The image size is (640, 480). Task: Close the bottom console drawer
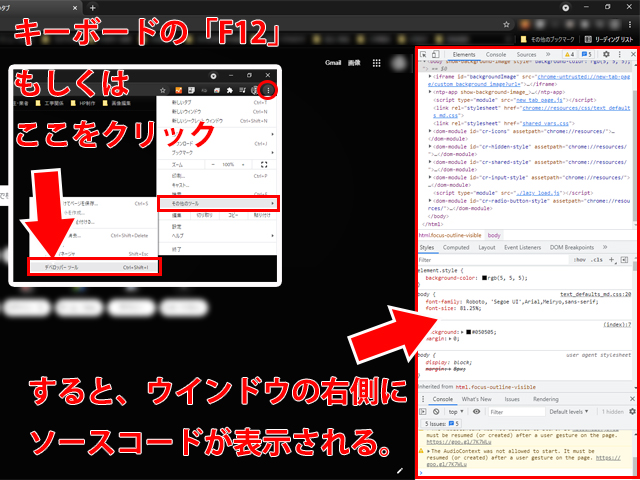pos(632,399)
